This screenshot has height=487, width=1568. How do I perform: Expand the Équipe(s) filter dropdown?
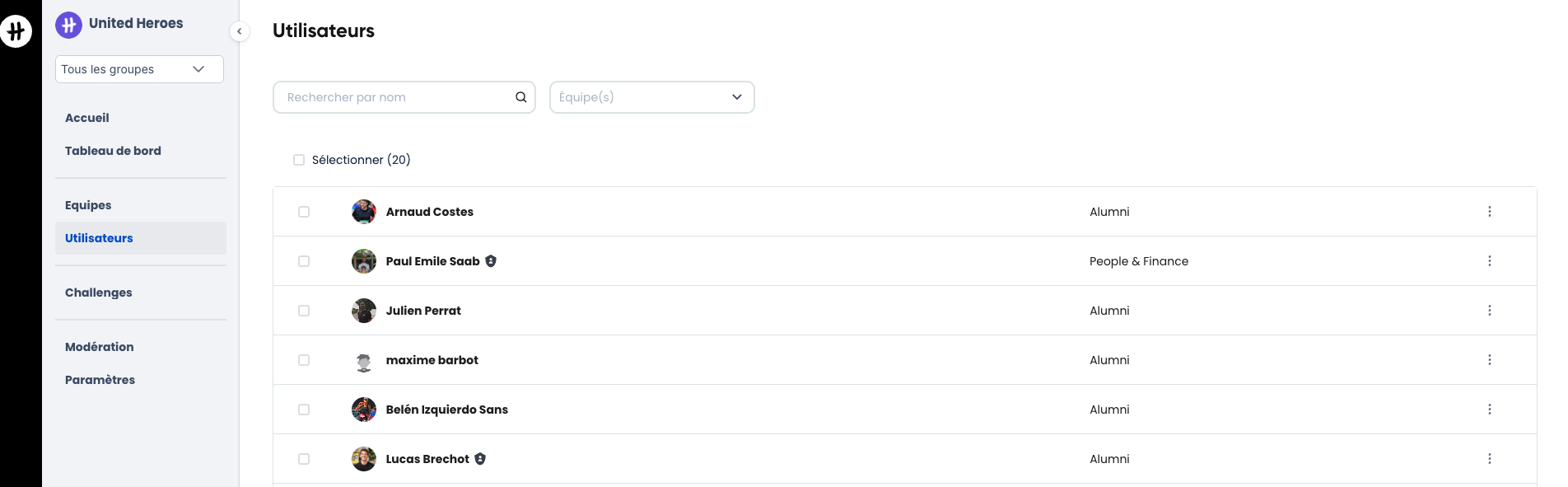click(651, 97)
